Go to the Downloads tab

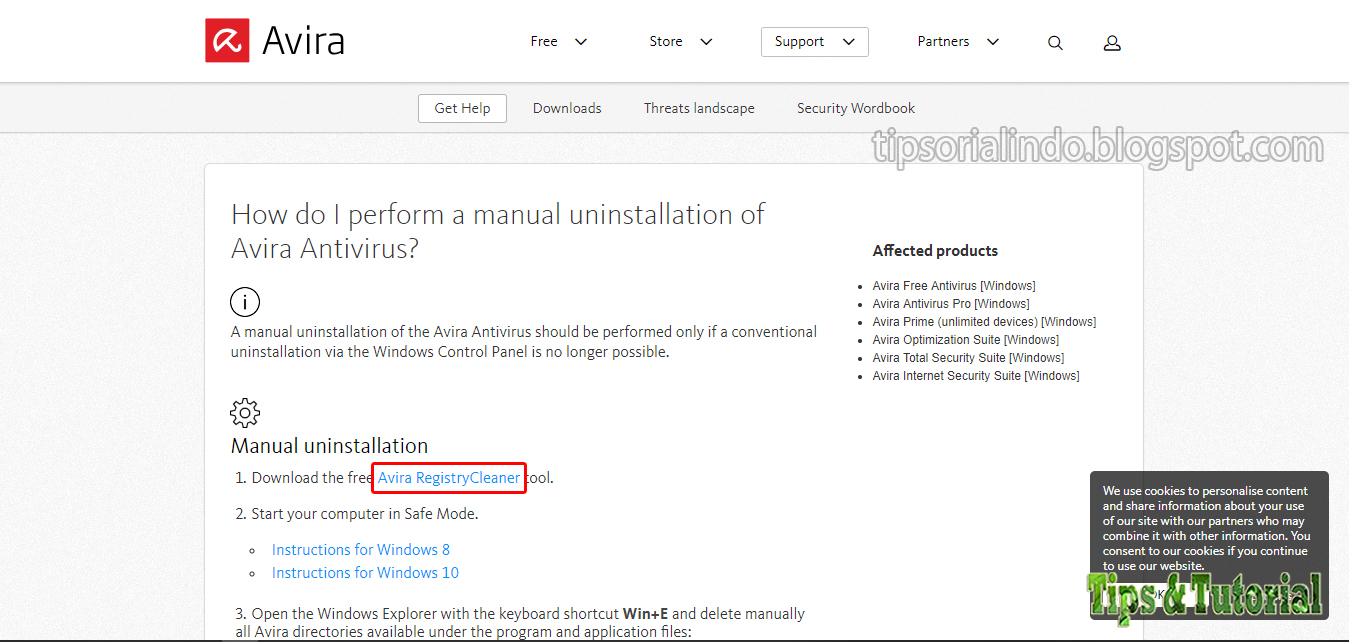(x=567, y=108)
